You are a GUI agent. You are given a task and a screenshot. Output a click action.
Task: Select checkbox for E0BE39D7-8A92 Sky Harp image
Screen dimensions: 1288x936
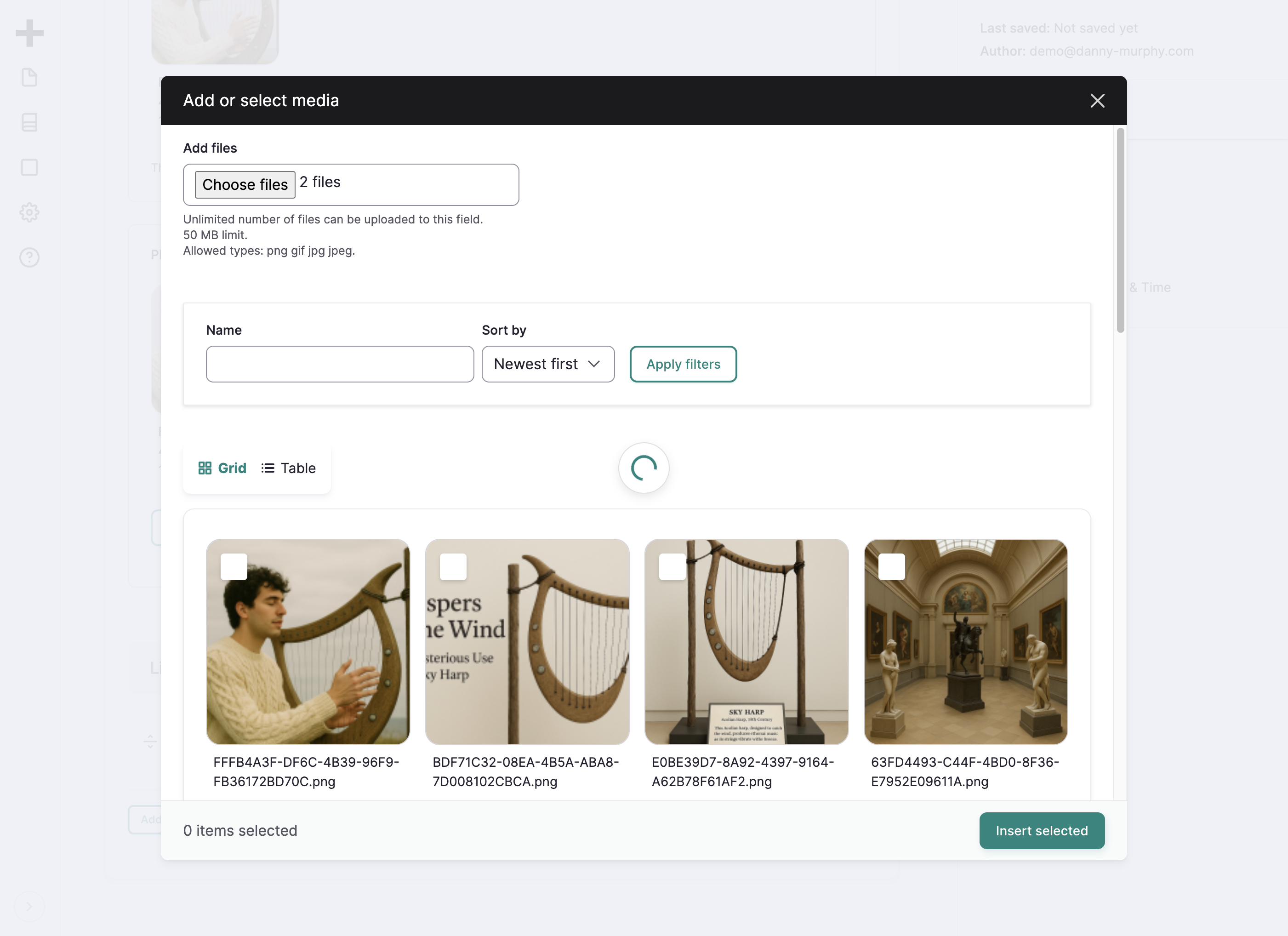[672, 567]
